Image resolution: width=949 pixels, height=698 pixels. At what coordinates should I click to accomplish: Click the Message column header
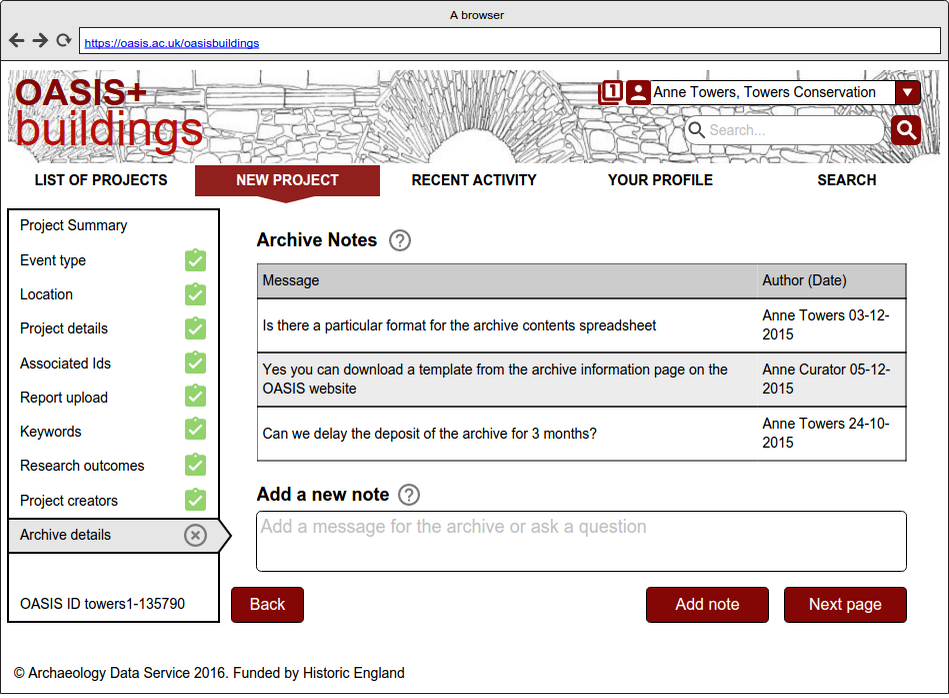[x=507, y=281]
